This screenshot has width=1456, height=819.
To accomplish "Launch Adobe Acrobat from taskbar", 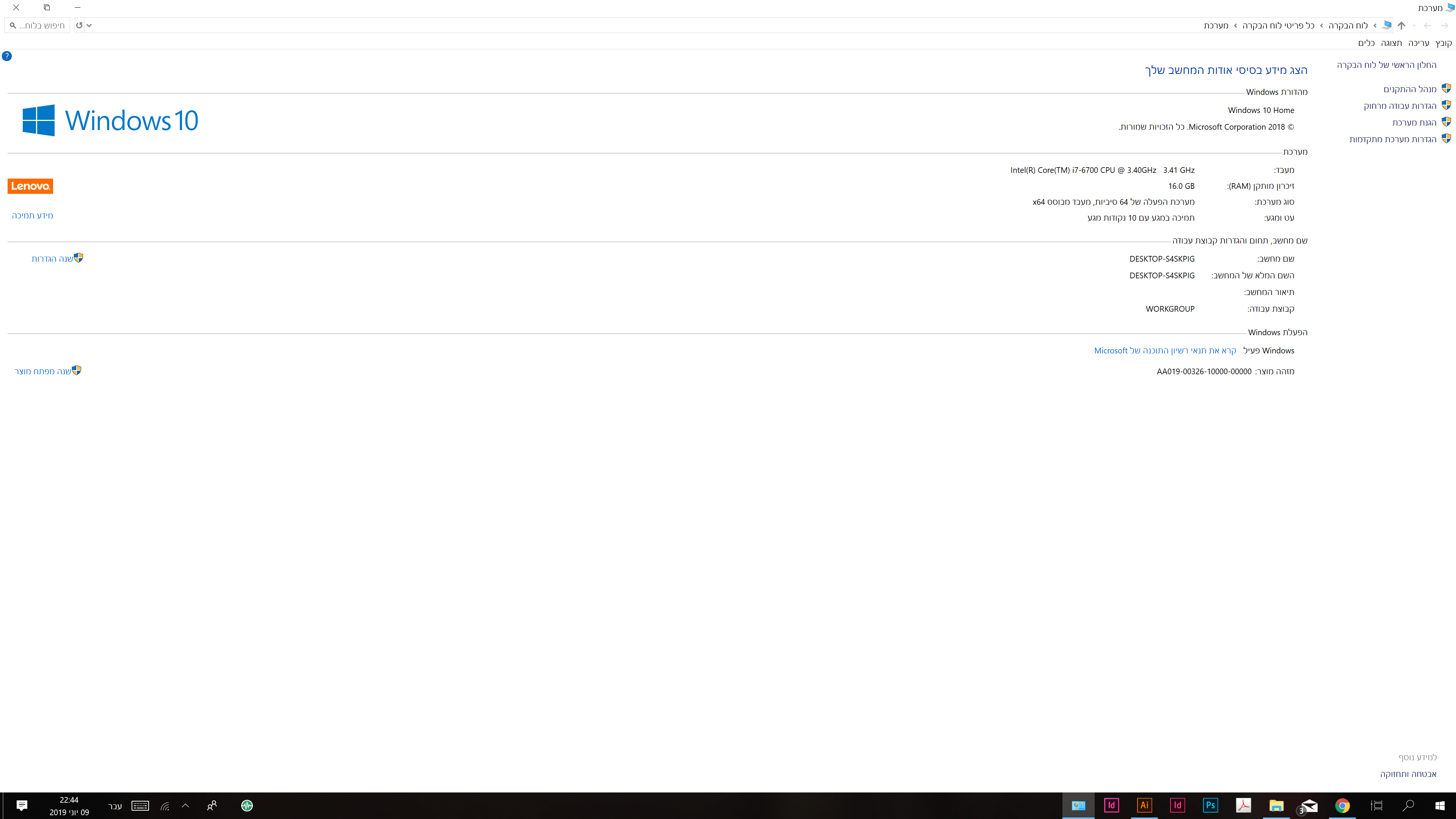I will click(x=1244, y=805).
